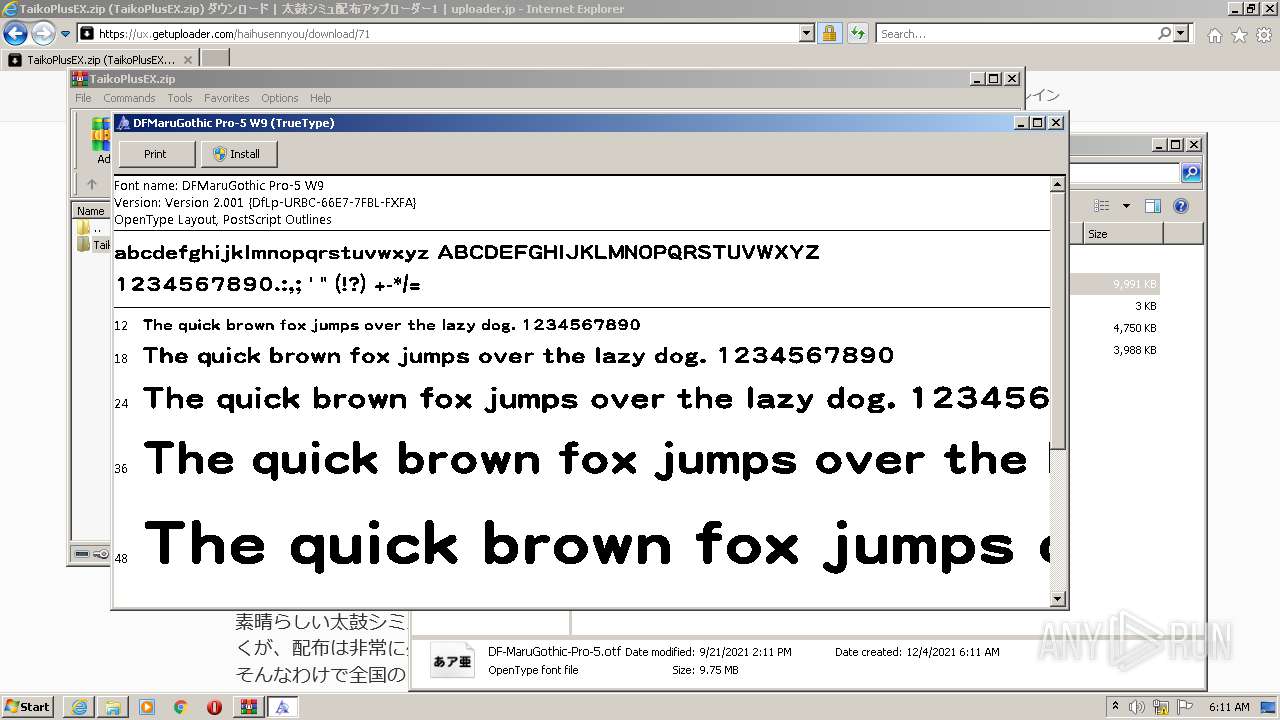Screen dimensions: 1280x720
Task: Click Internet Explorer back button
Action: click(x=15, y=33)
